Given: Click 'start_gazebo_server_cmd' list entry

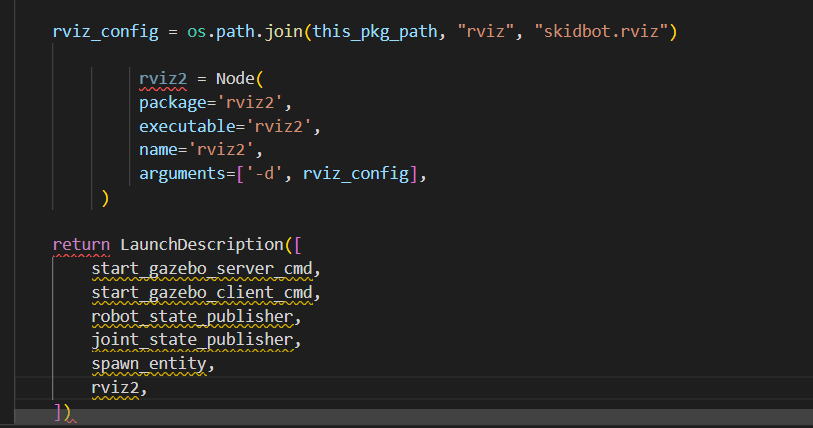Looking at the screenshot, I should [202, 269].
